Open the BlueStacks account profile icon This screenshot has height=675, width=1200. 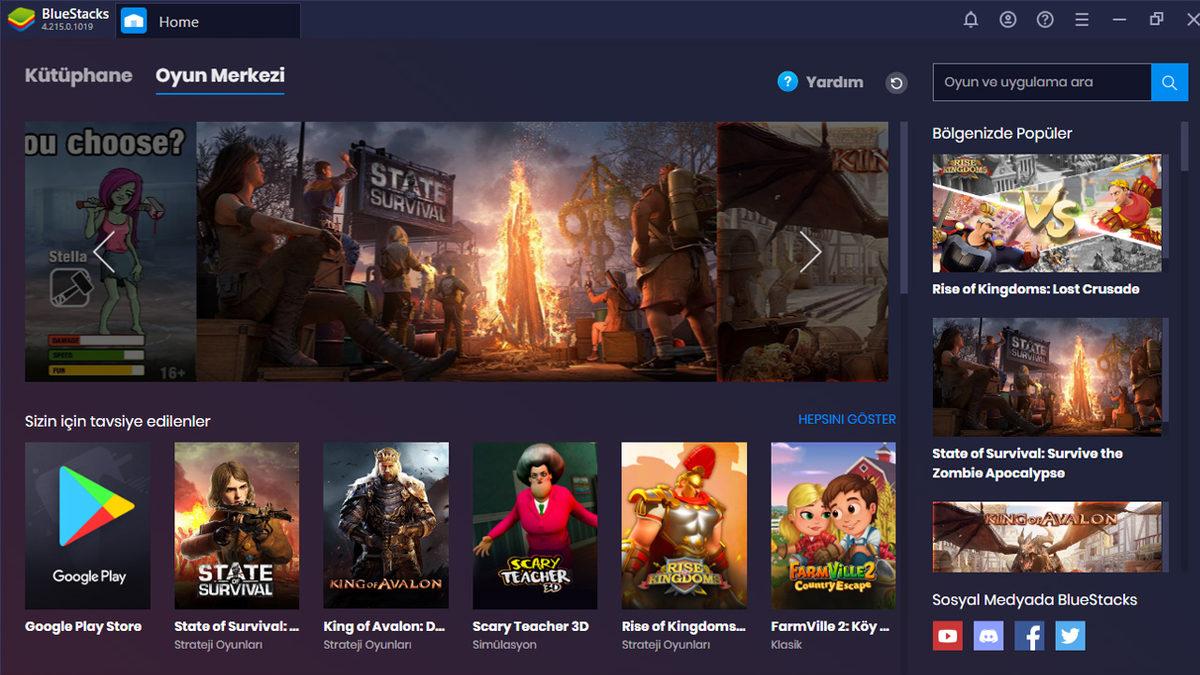click(x=1007, y=19)
